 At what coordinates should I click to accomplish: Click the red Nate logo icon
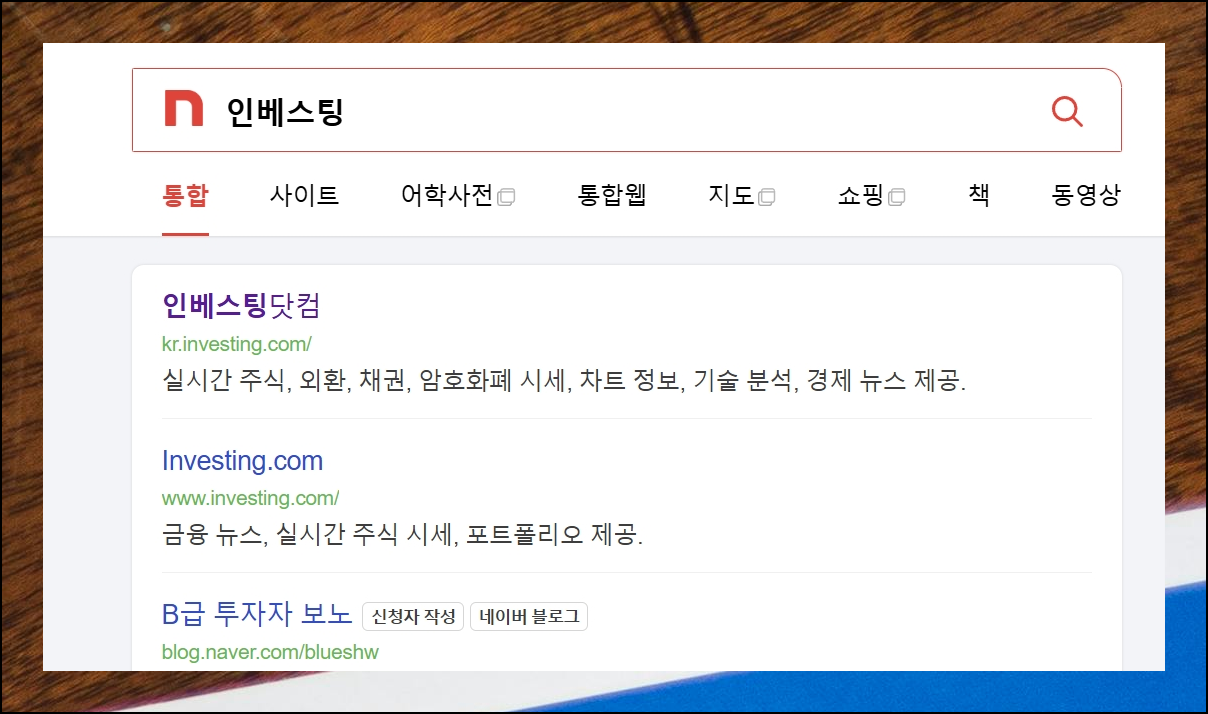point(184,109)
